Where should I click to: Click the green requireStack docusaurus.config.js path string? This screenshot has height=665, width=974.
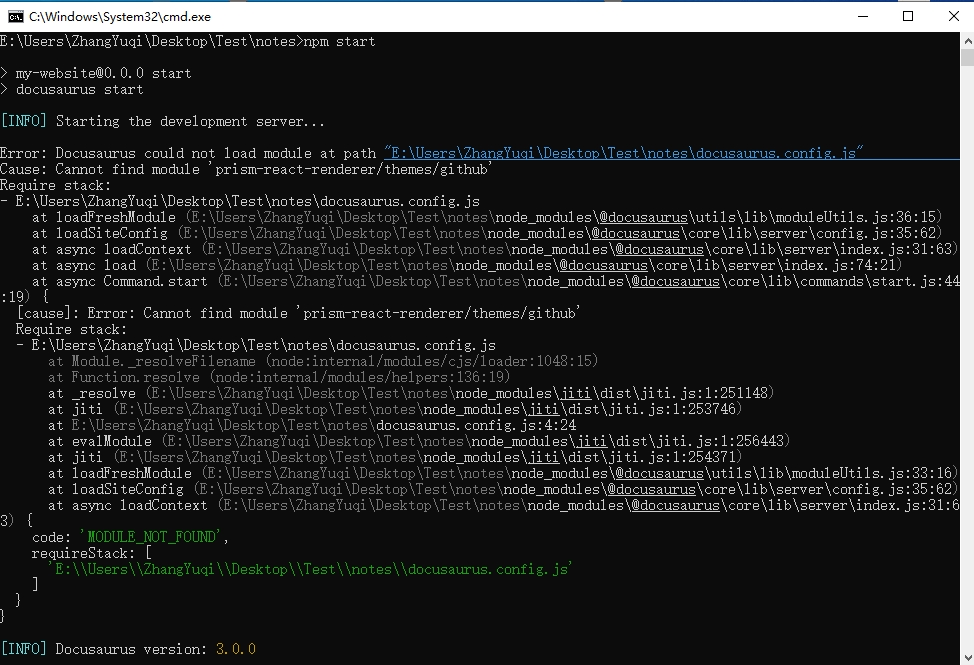point(310,569)
